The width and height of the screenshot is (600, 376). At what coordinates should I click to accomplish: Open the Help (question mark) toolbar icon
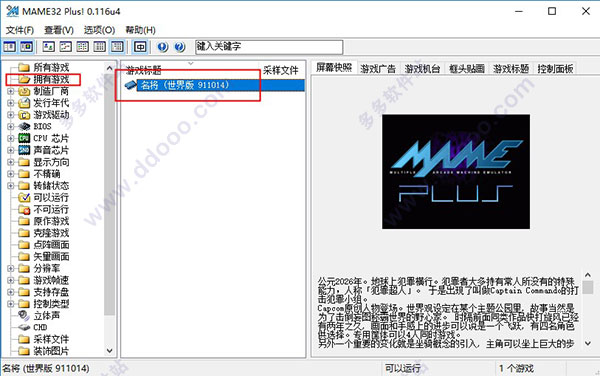[180, 47]
